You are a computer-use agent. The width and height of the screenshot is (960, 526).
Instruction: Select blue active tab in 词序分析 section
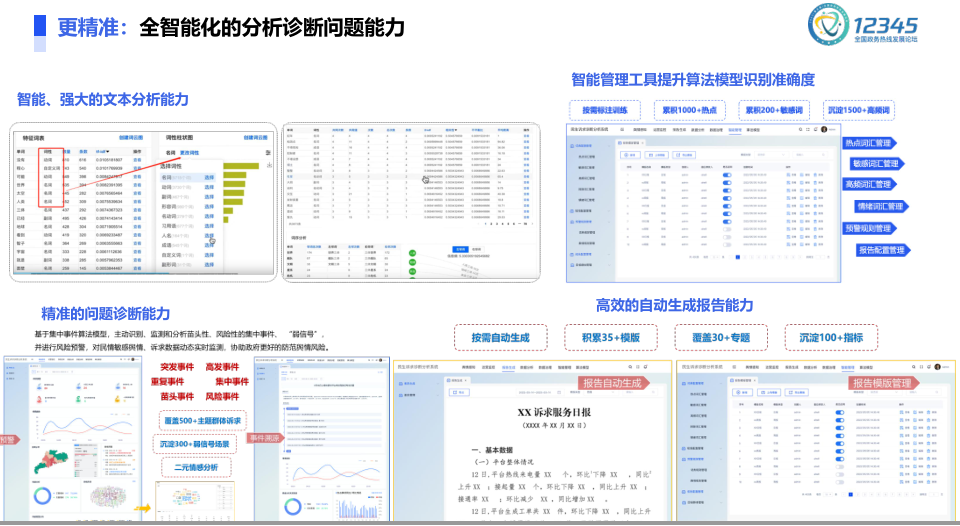[x=460, y=249]
